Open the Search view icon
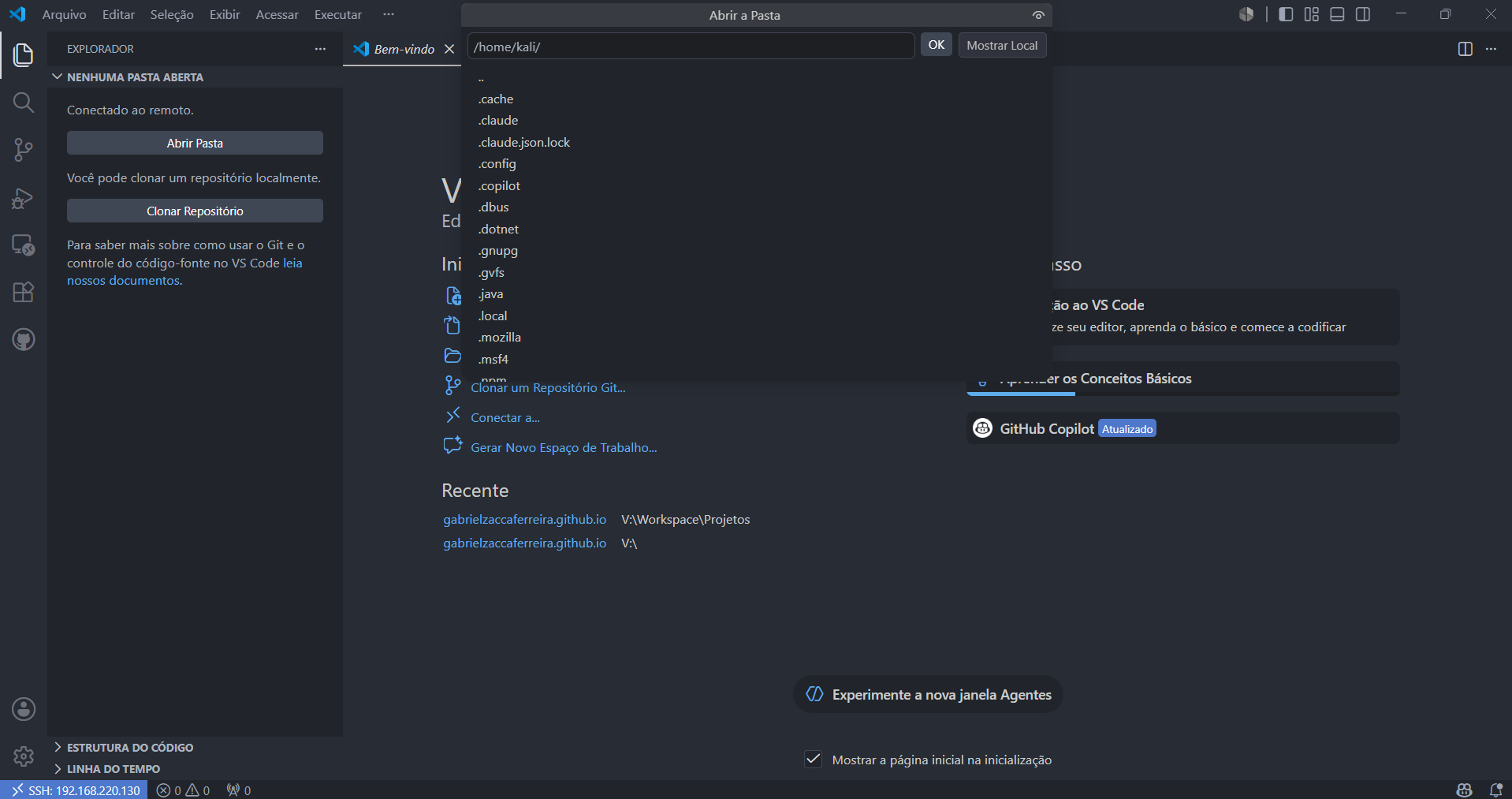This screenshot has width=1512, height=799. point(24,103)
